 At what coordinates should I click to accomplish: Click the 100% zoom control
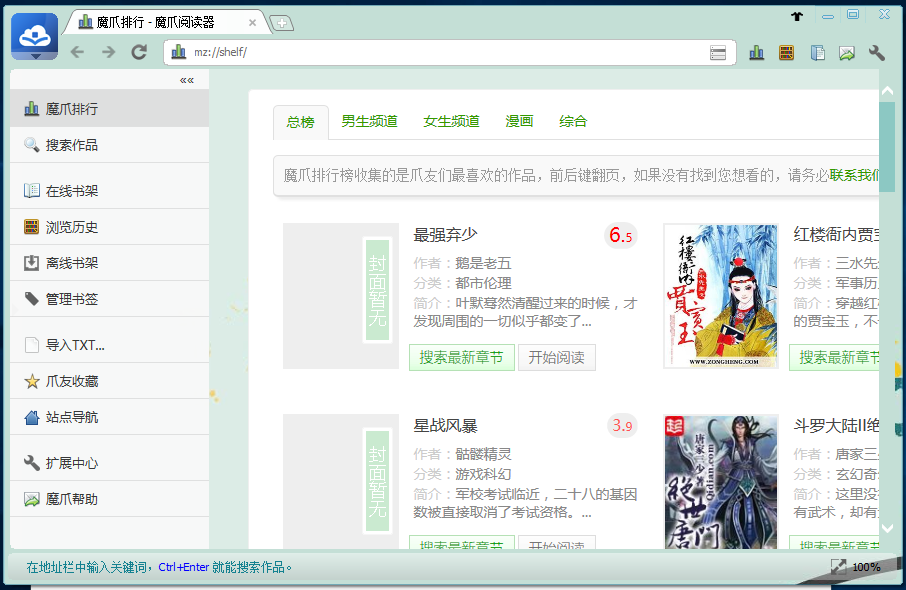click(866, 567)
